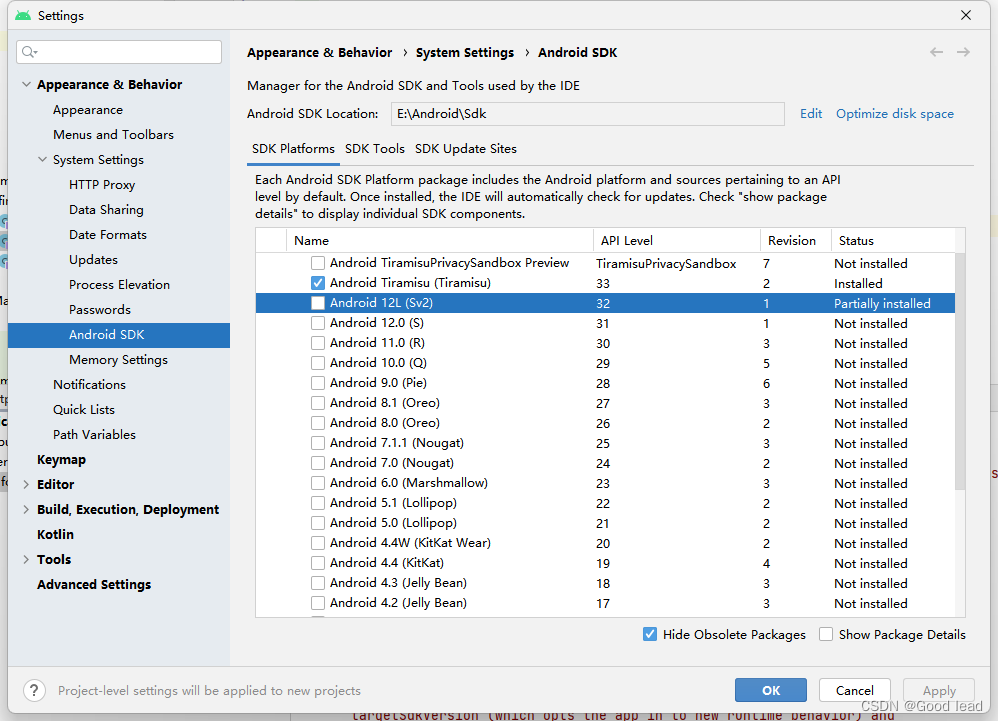Open Path Variables settings

(x=94, y=435)
